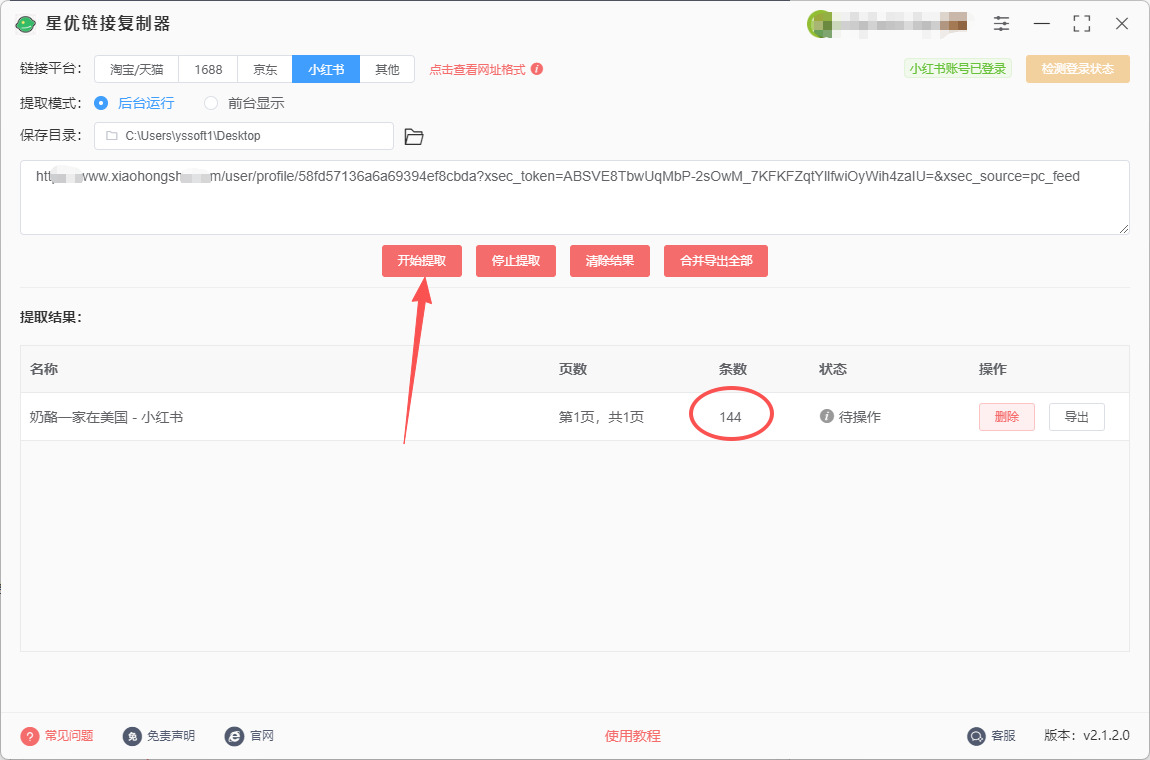The width and height of the screenshot is (1150, 760).
Task: Select 后台运行 radio button
Action: (101, 103)
